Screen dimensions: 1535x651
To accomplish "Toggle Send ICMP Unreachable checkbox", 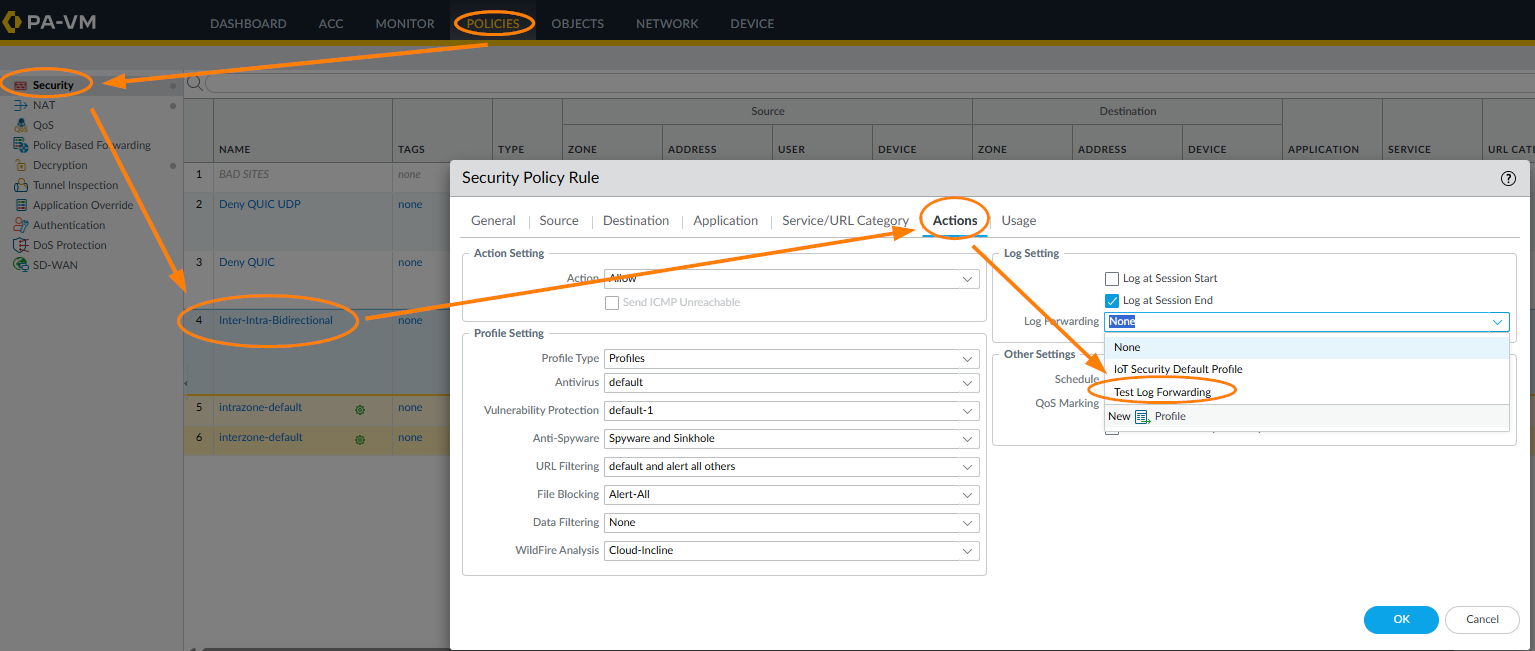I will pyautogui.click(x=612, y=302).
